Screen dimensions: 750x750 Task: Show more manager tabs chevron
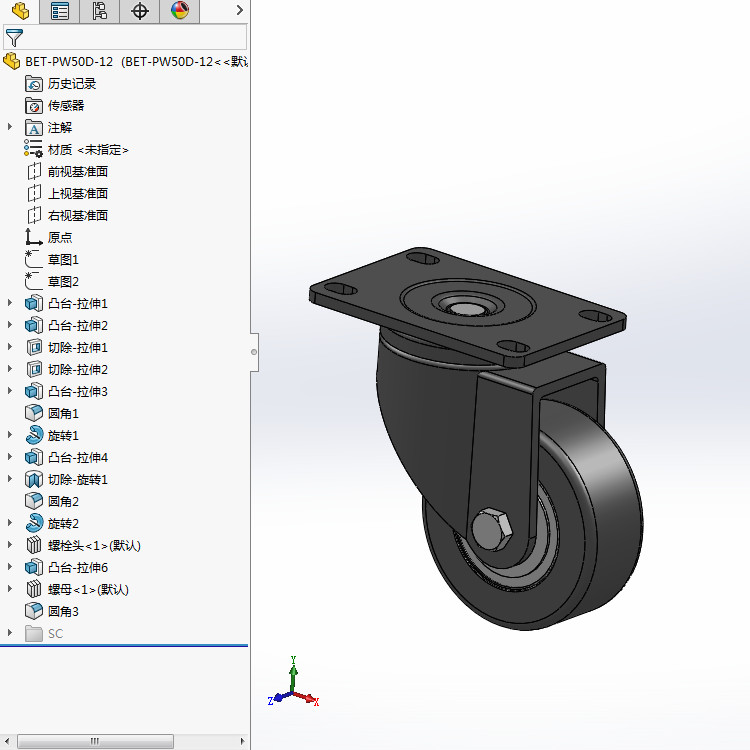240,10
